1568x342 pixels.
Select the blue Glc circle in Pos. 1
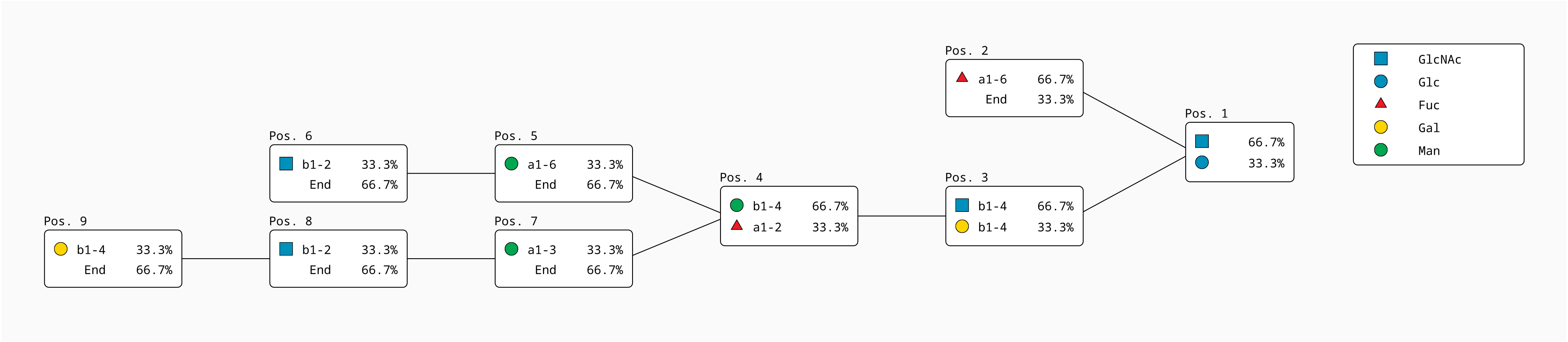pos(1201,163)
